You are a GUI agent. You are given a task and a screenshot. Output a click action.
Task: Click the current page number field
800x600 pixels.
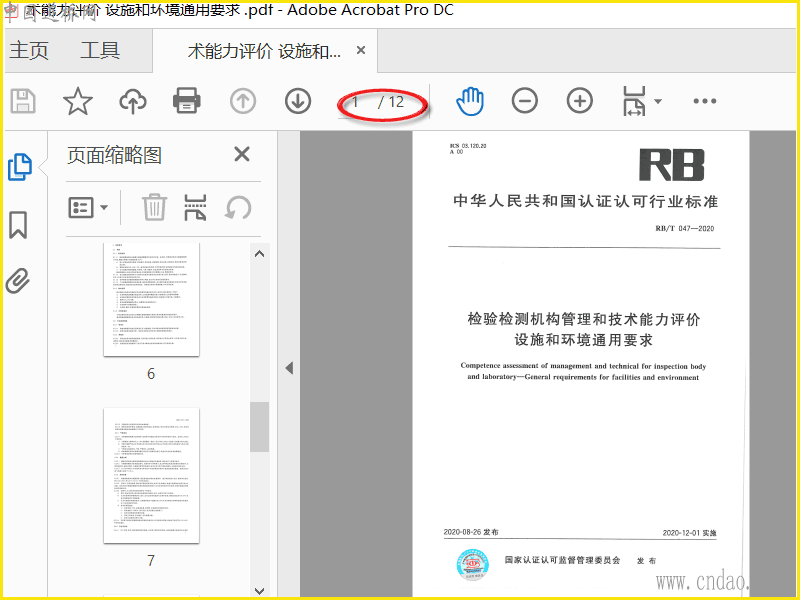click(x=355, y=102)
